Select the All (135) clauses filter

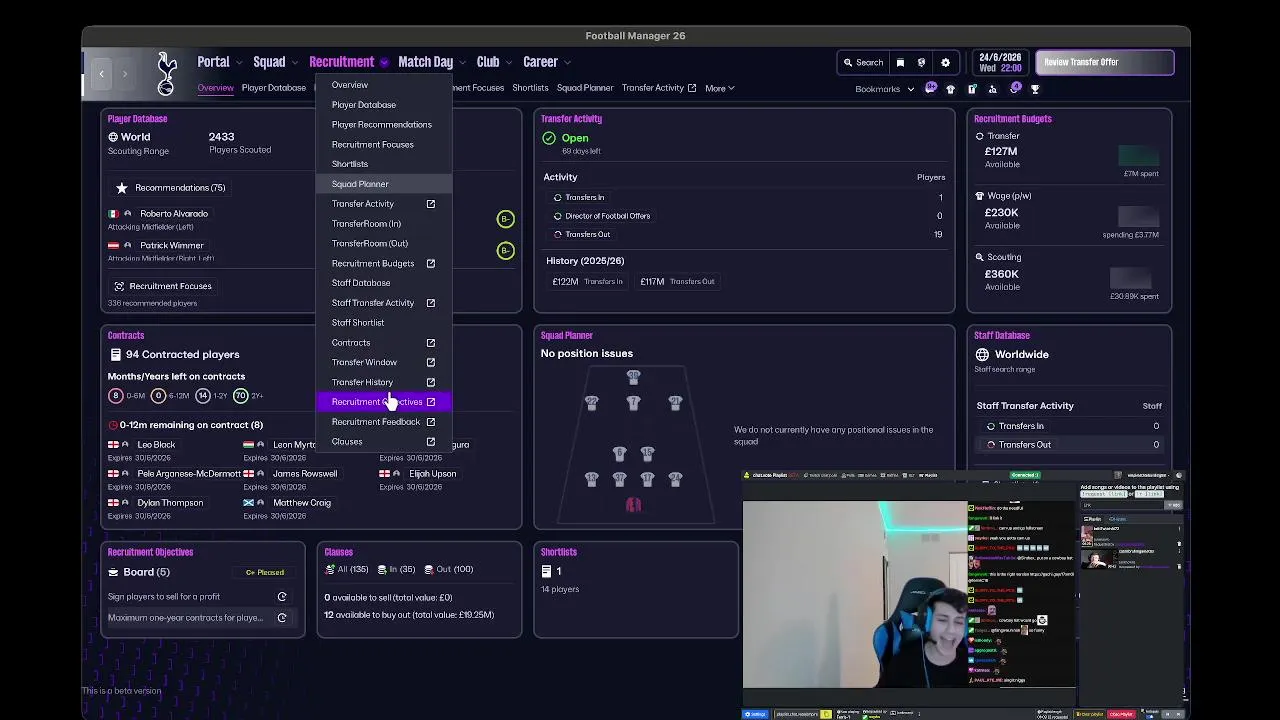click(x=347, y=569)
